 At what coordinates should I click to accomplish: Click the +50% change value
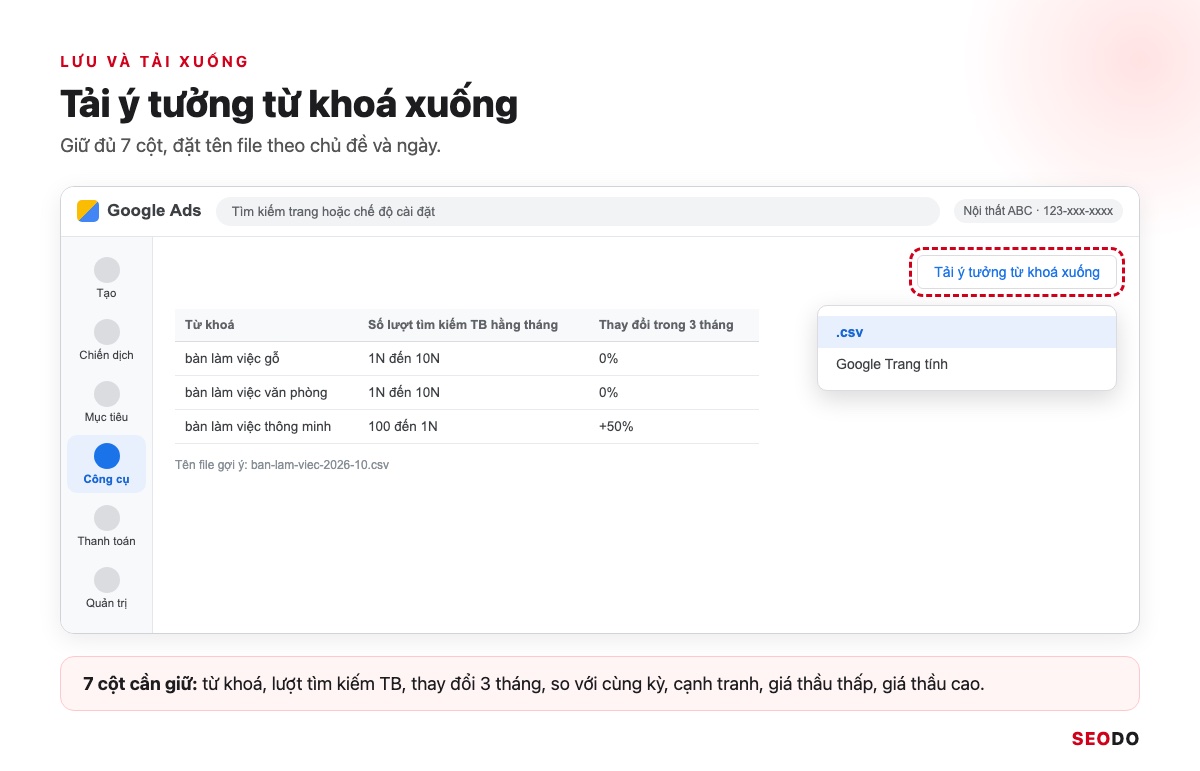click(x=616, y=426)
